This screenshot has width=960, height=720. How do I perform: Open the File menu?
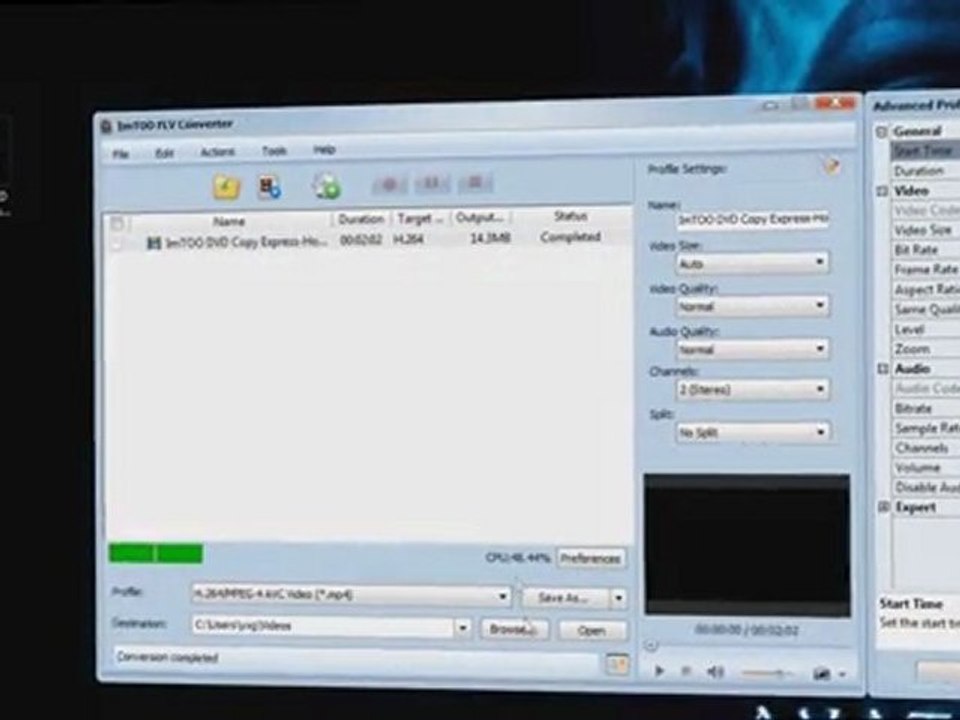click(x=121, y=154)
